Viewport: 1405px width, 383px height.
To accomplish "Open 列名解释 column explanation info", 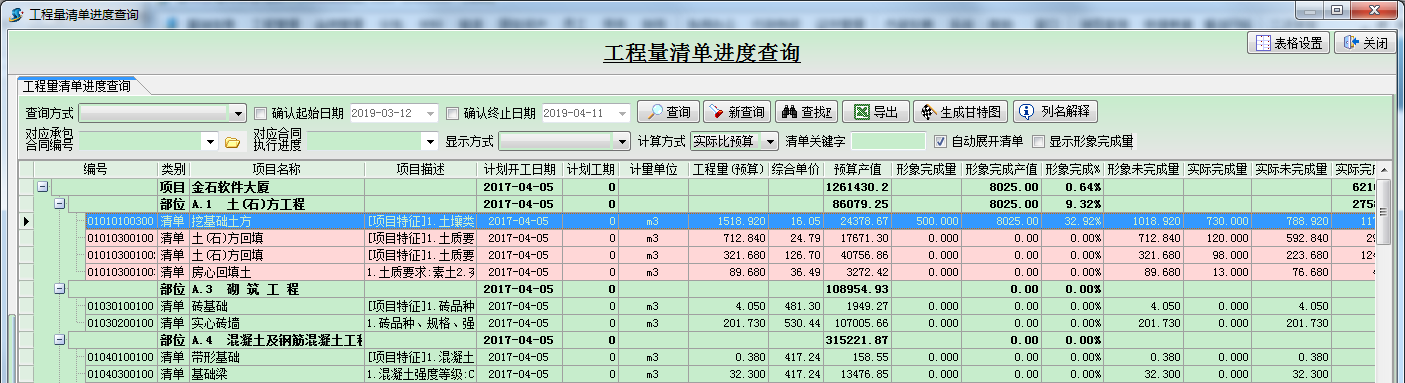I will pos(1056,112).
